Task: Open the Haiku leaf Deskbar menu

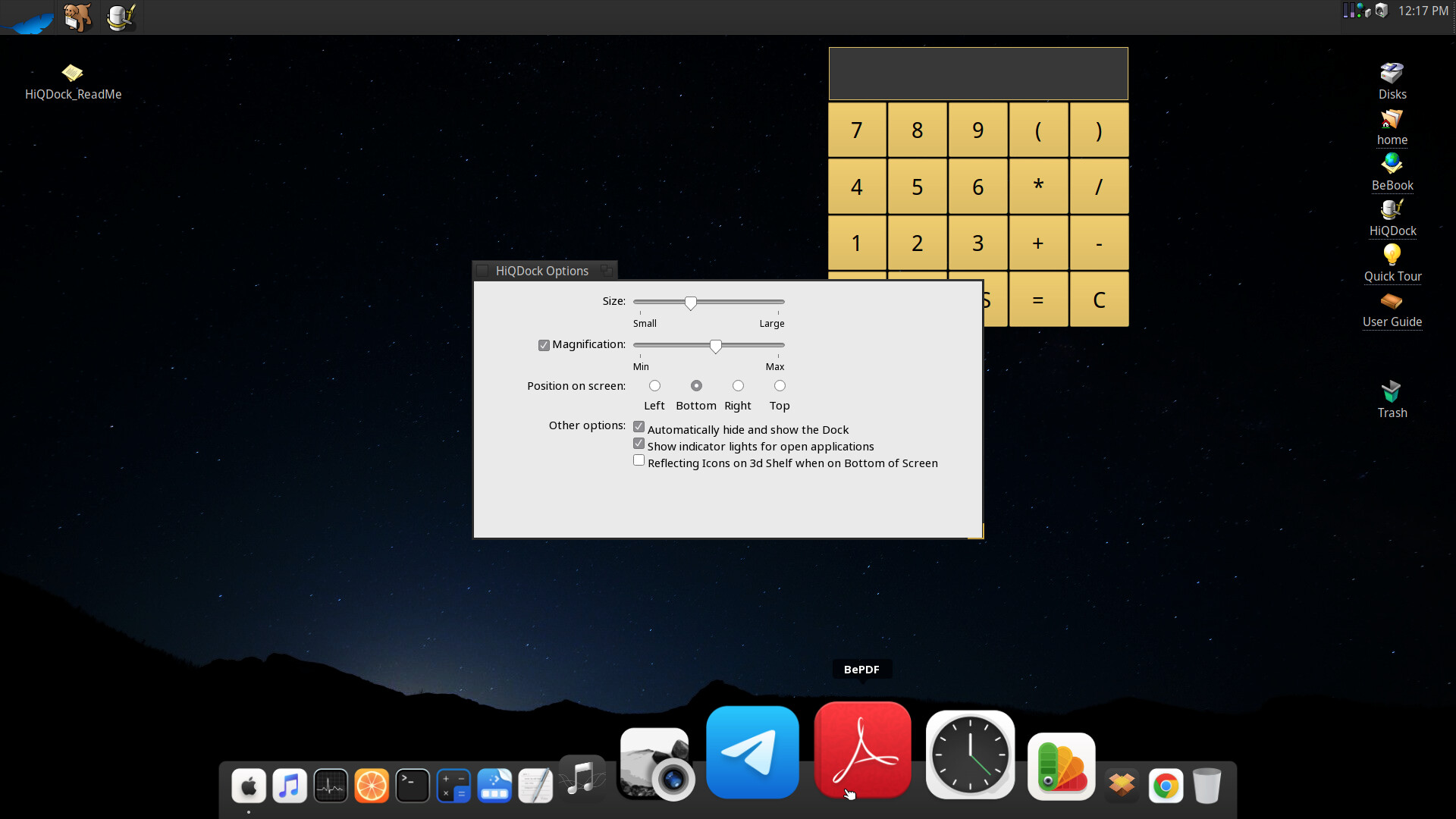Action: [28, 19]
